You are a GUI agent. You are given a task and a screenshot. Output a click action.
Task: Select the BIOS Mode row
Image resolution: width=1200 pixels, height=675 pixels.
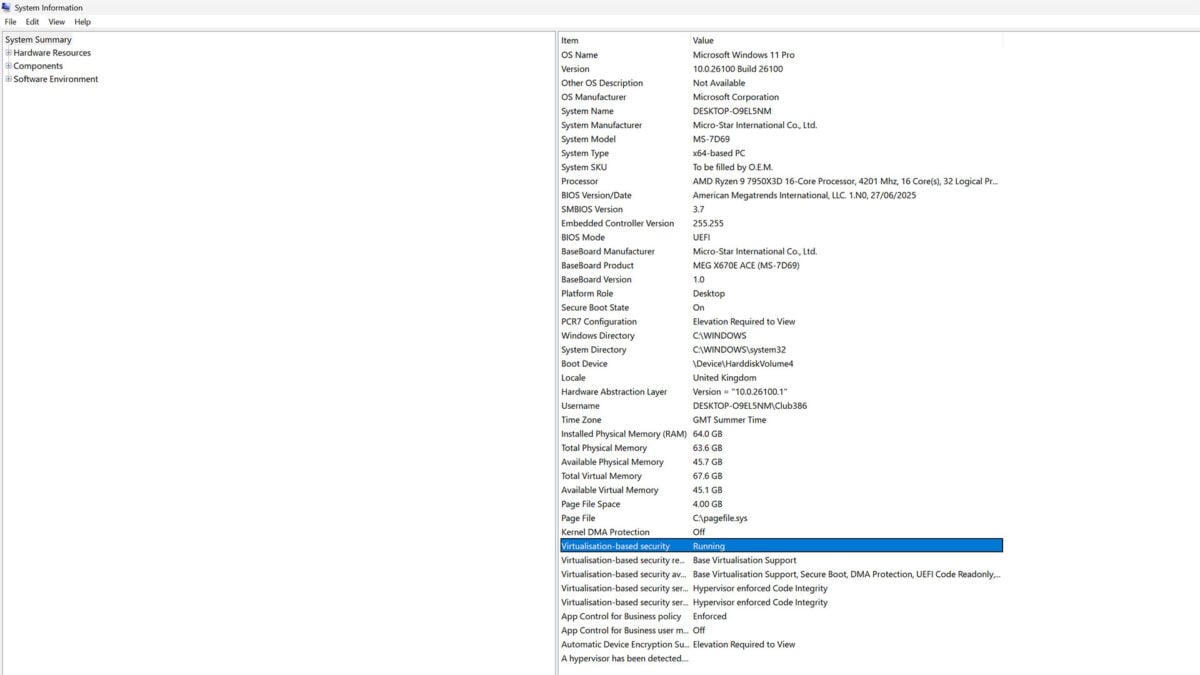pos(583,238)
